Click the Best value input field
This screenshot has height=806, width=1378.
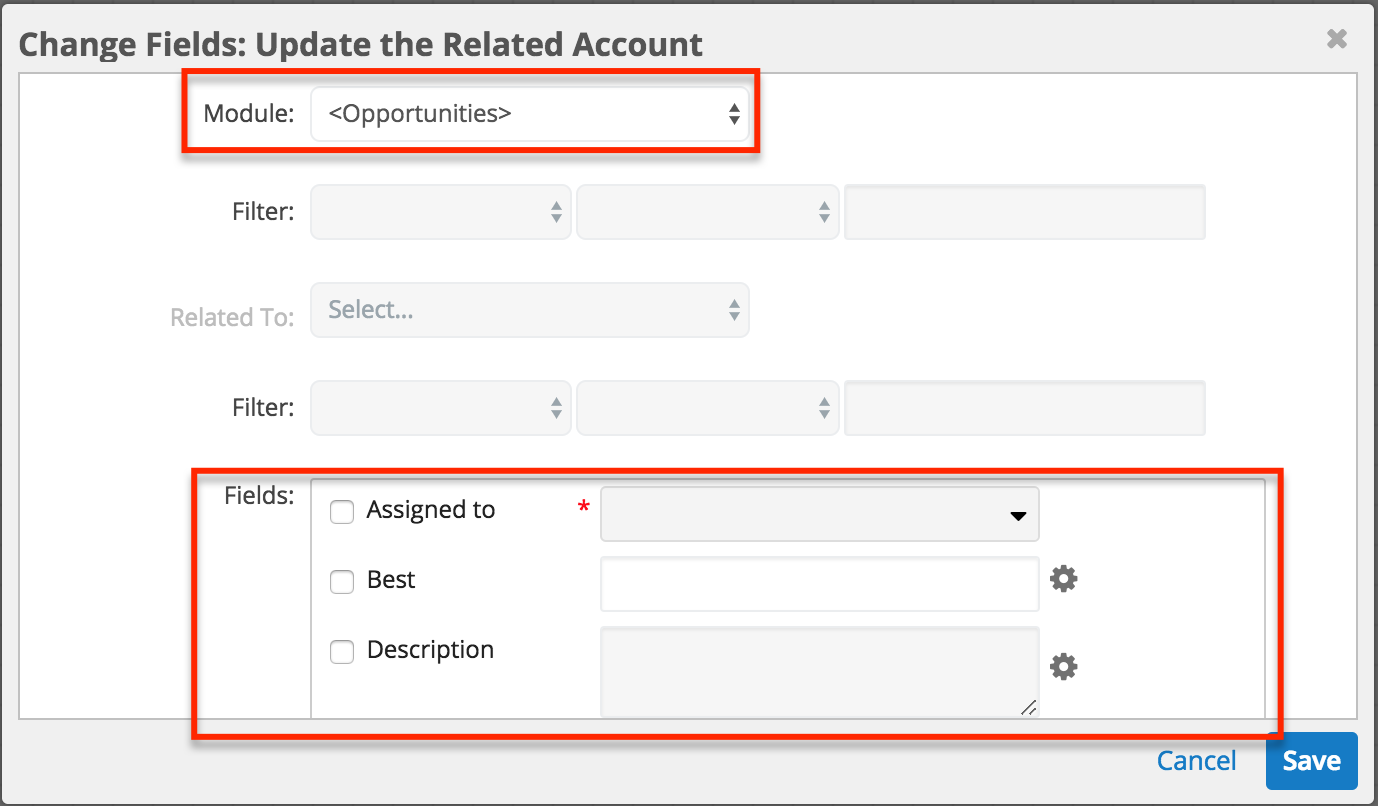[x=819, y=584]
